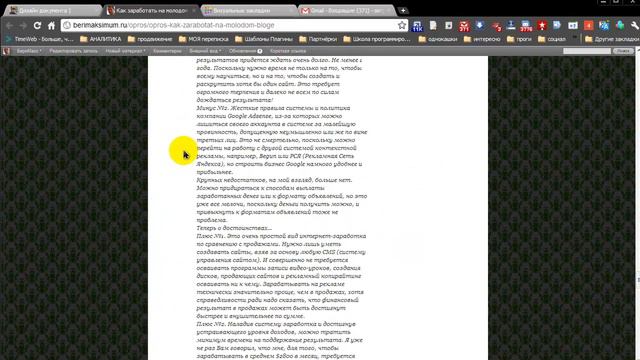640x360 pixels.
Task: Click Обновления in the admin bar
Action: coord(245,51)
